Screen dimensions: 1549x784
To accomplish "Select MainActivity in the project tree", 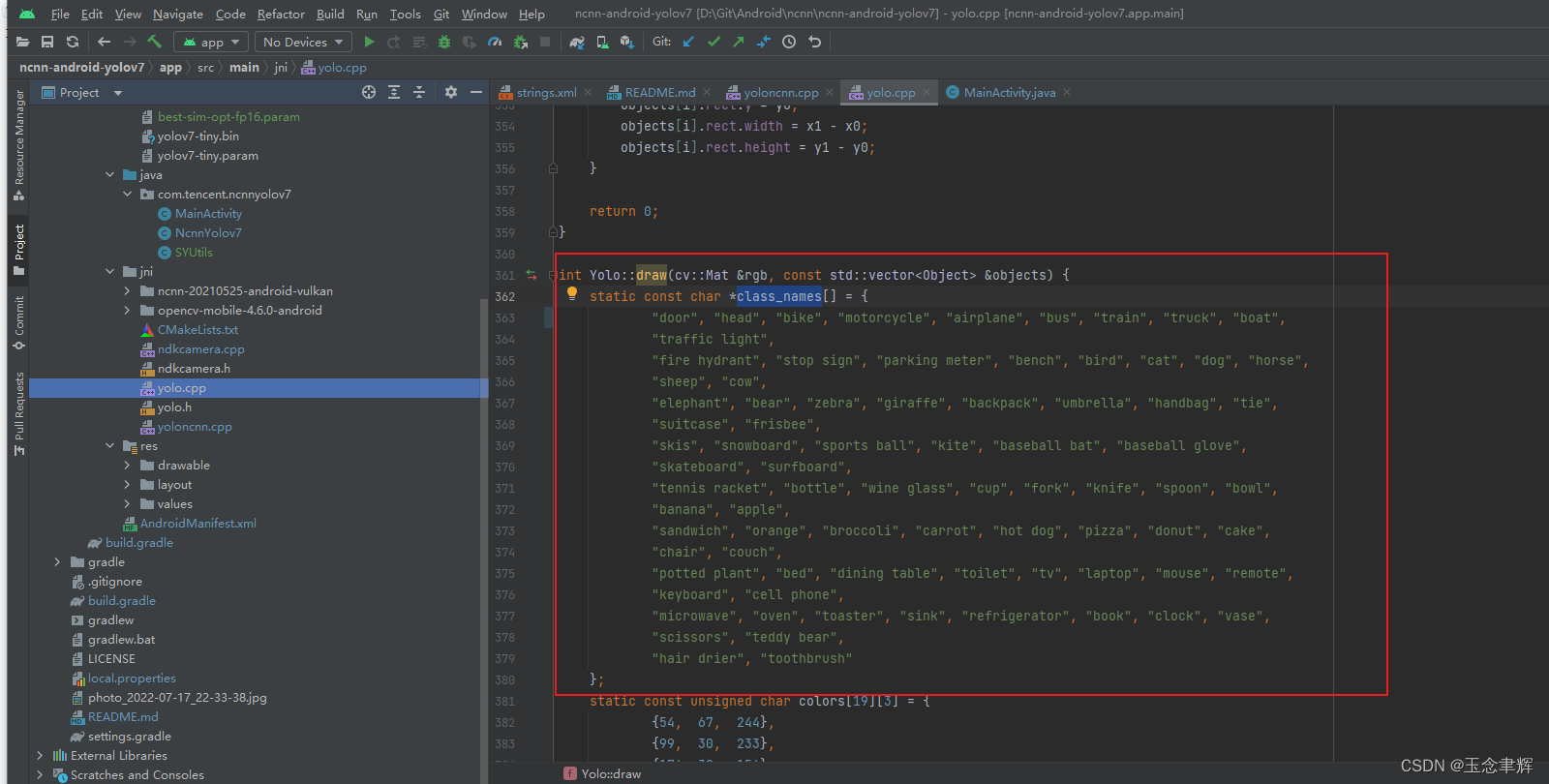I will click(208, 214).
